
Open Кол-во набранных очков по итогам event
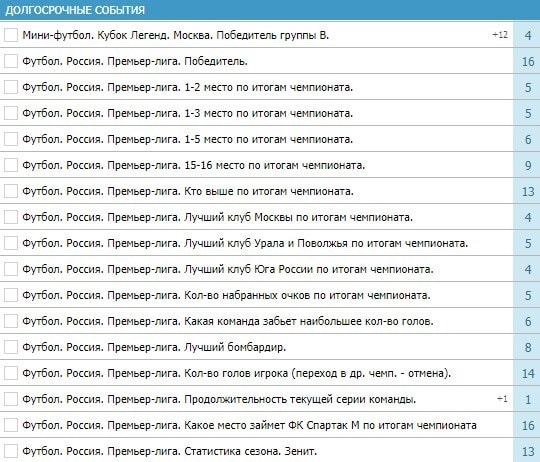pos(227,295)
